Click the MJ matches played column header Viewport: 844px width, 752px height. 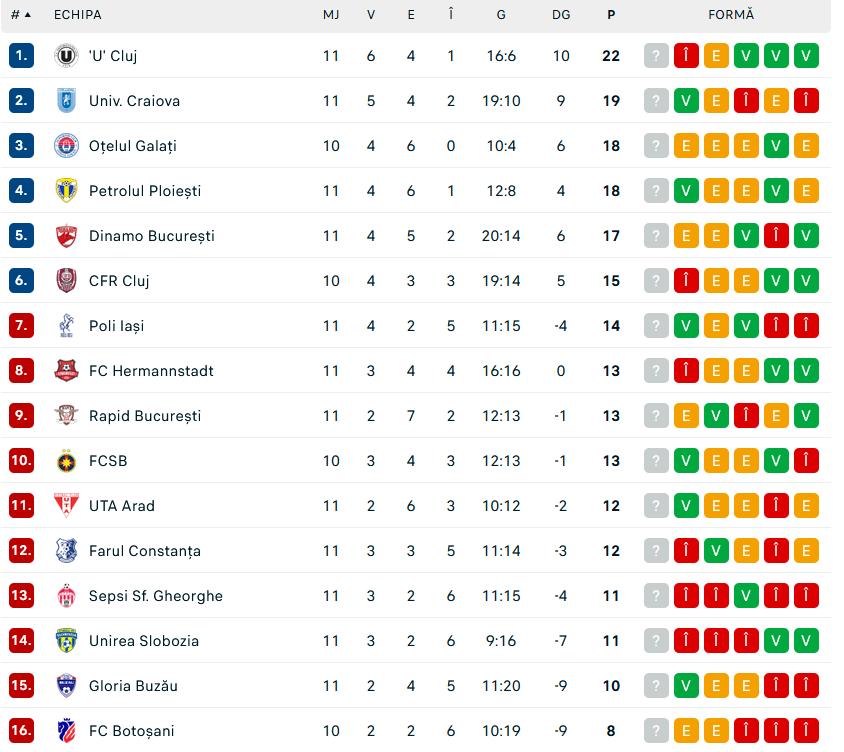331,15
